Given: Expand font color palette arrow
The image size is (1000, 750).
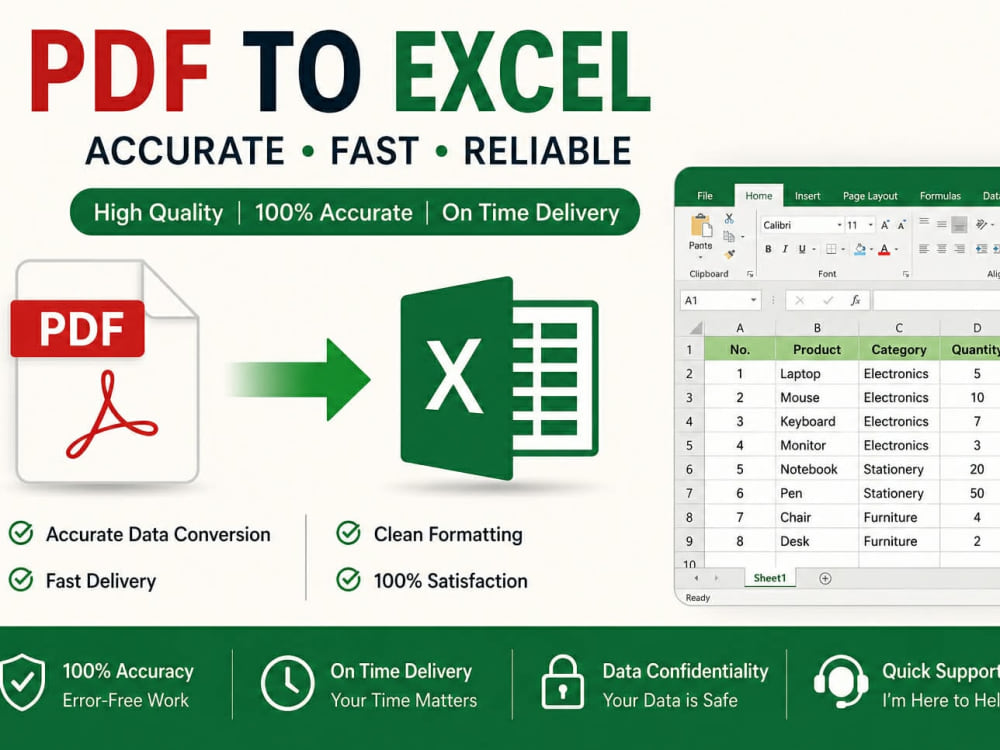Looking at the screenshot, I should [x=896, y=249].
